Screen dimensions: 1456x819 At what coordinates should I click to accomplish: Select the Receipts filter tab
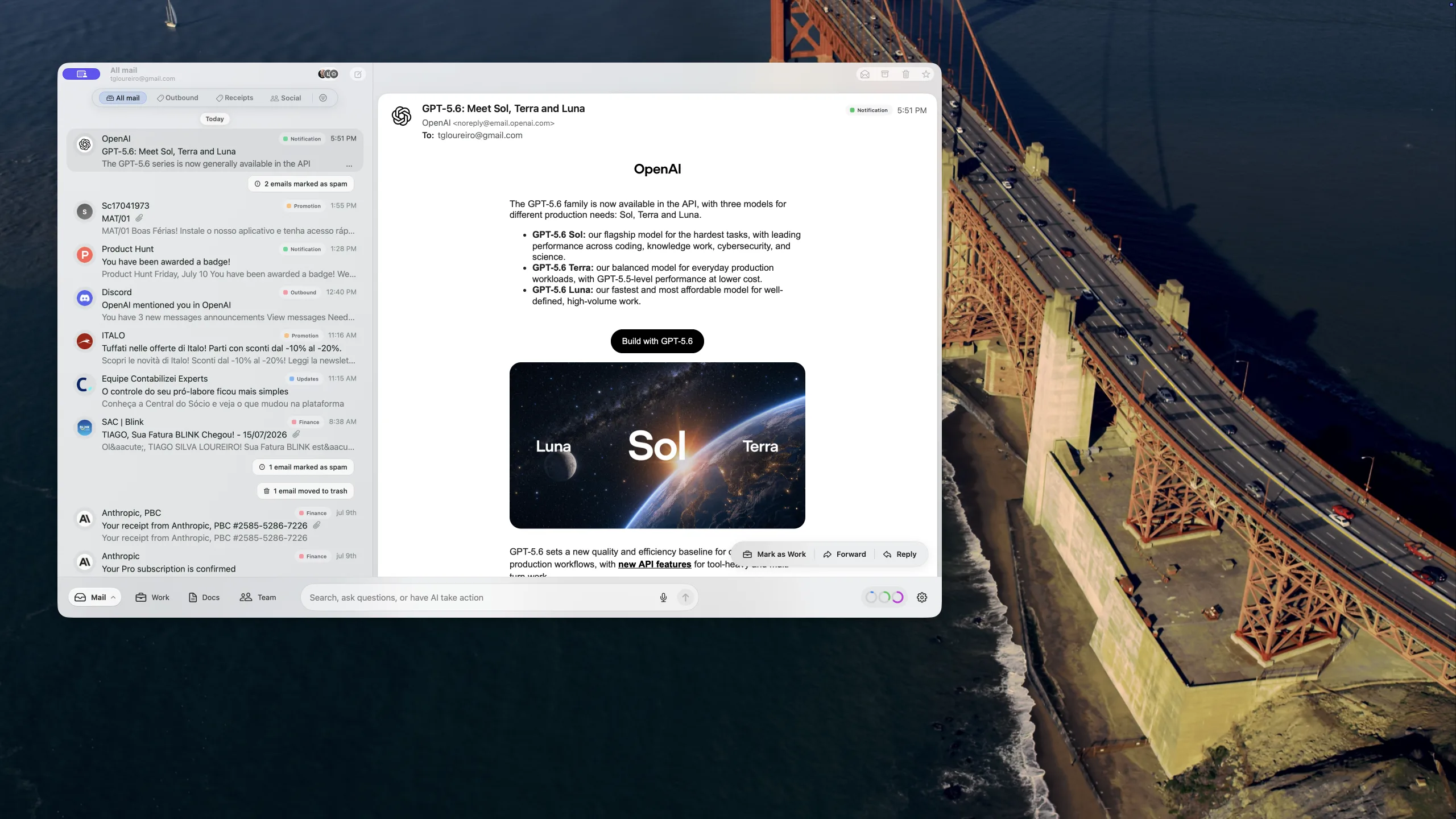[x=235, y=98]
